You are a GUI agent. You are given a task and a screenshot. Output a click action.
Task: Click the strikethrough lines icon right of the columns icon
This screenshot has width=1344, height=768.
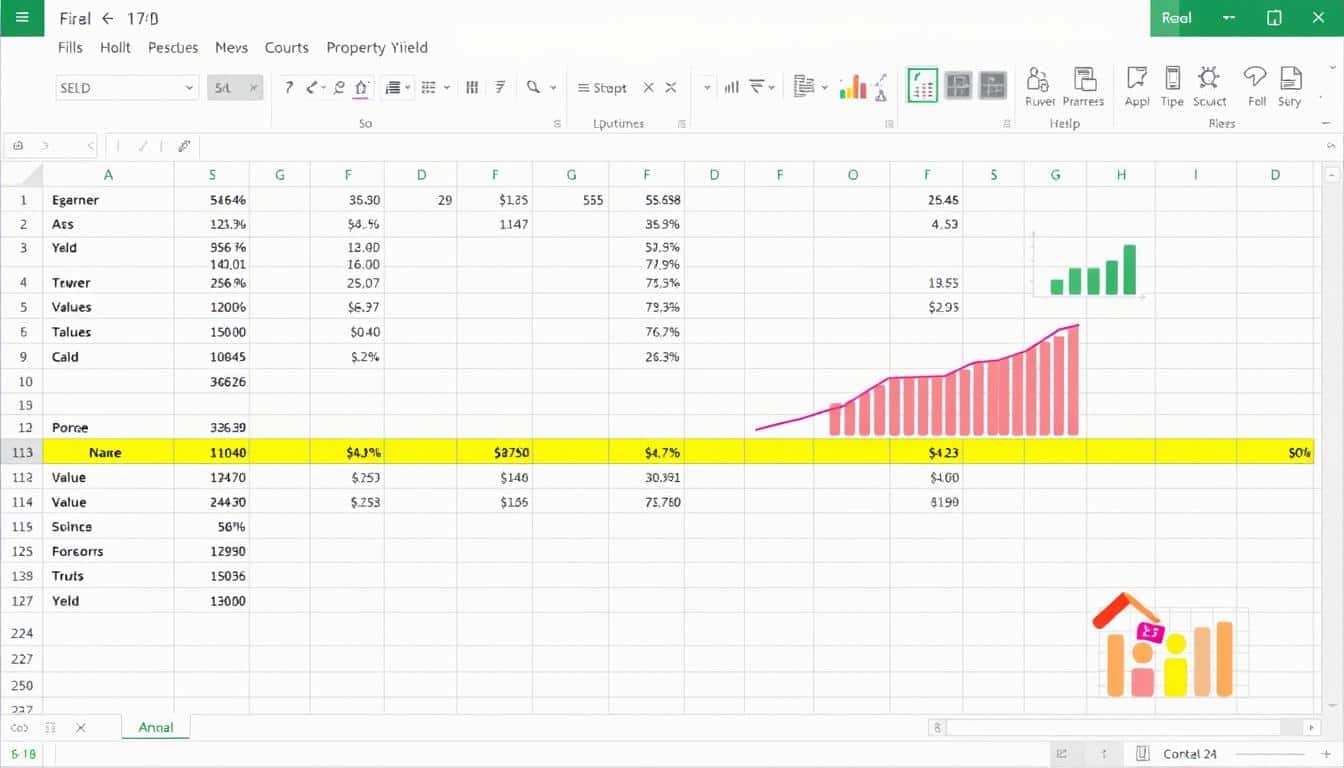pos(500,88)
